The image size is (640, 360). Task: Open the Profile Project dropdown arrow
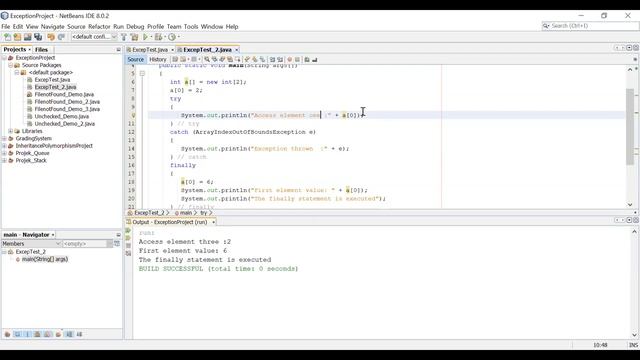[178, 37]
